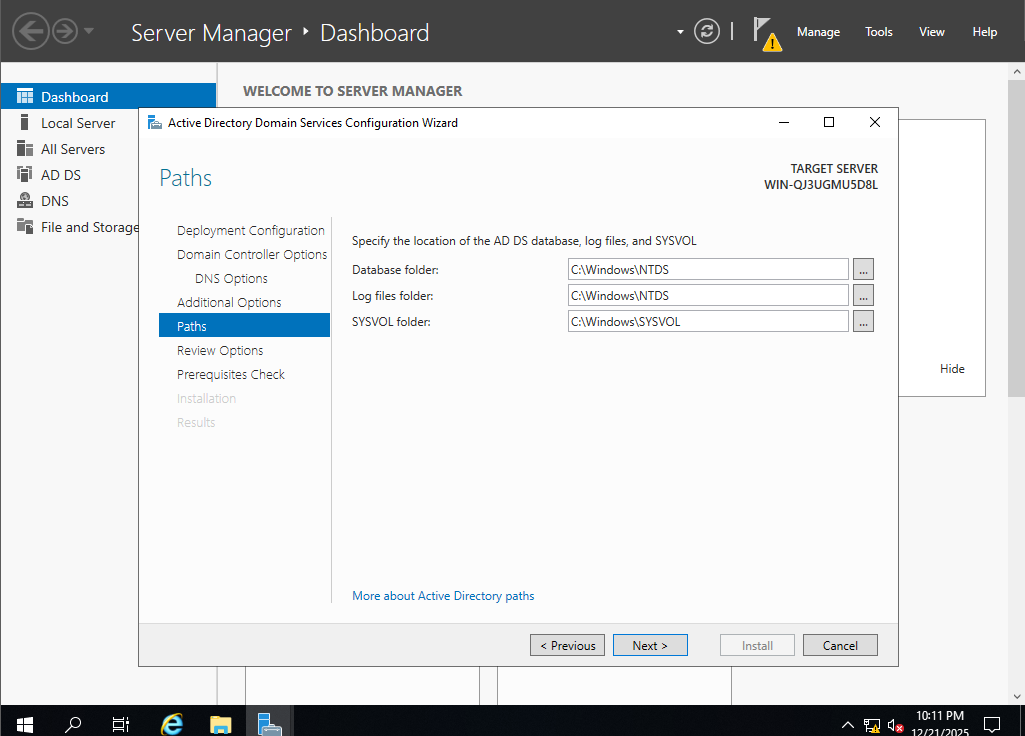Click the Dashboard grid icon
Image resolution: width=1025 pixels, height=736 pixels.
point(25,96)
